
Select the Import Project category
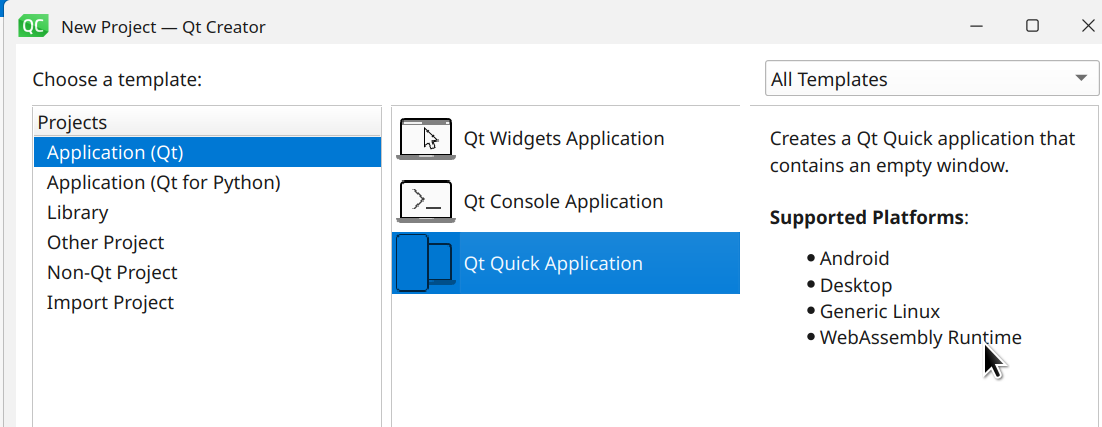pos(110,303)
